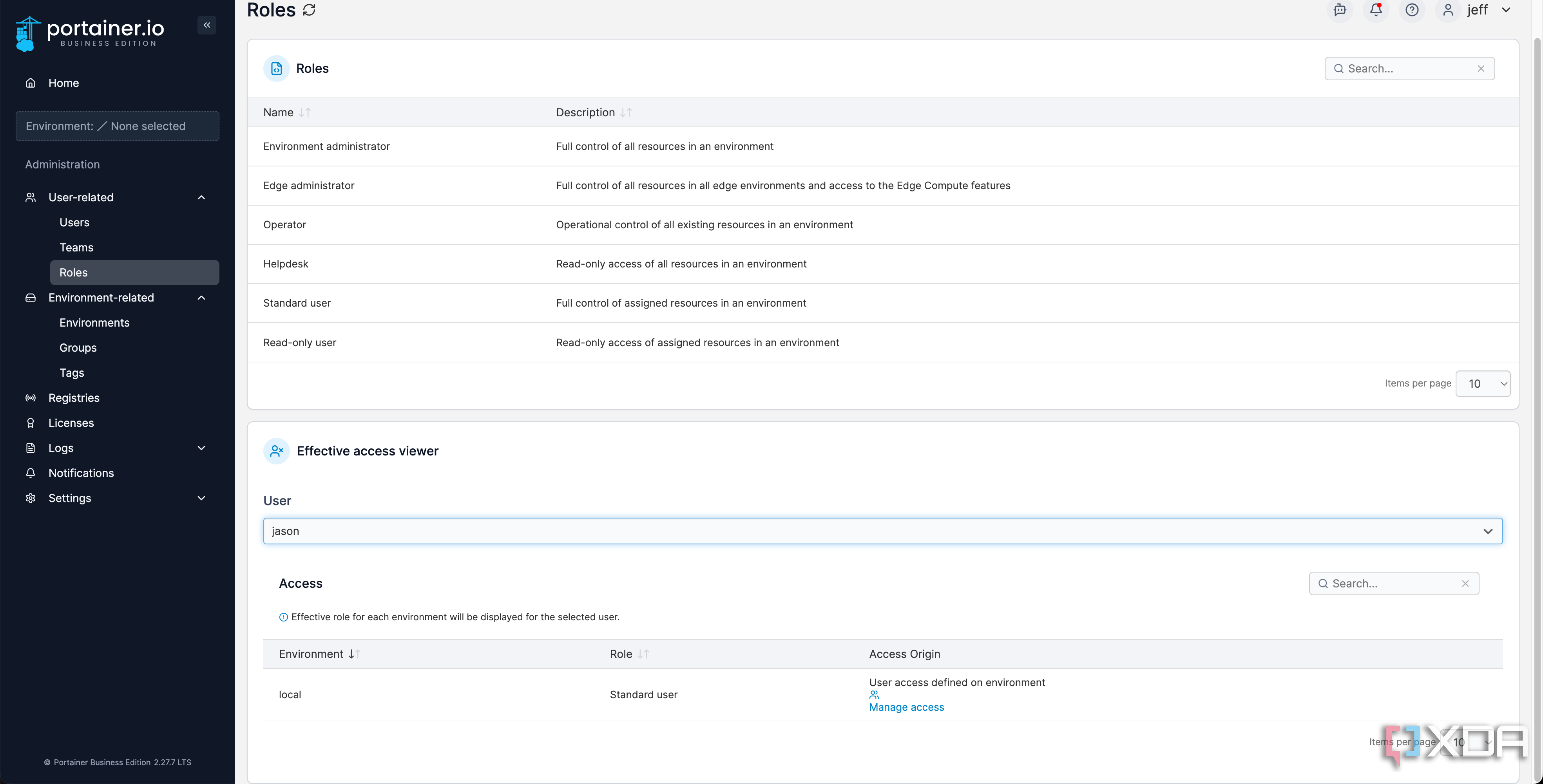Clear the Roles search with X icon

[x=1481, y=69]
